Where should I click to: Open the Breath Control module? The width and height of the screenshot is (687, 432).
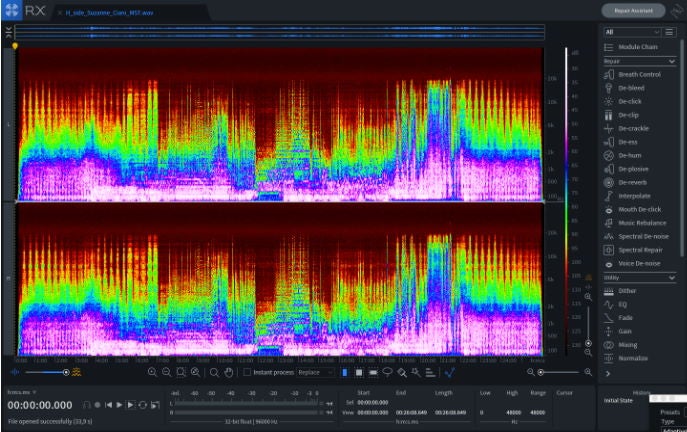[x=639, y=74]
